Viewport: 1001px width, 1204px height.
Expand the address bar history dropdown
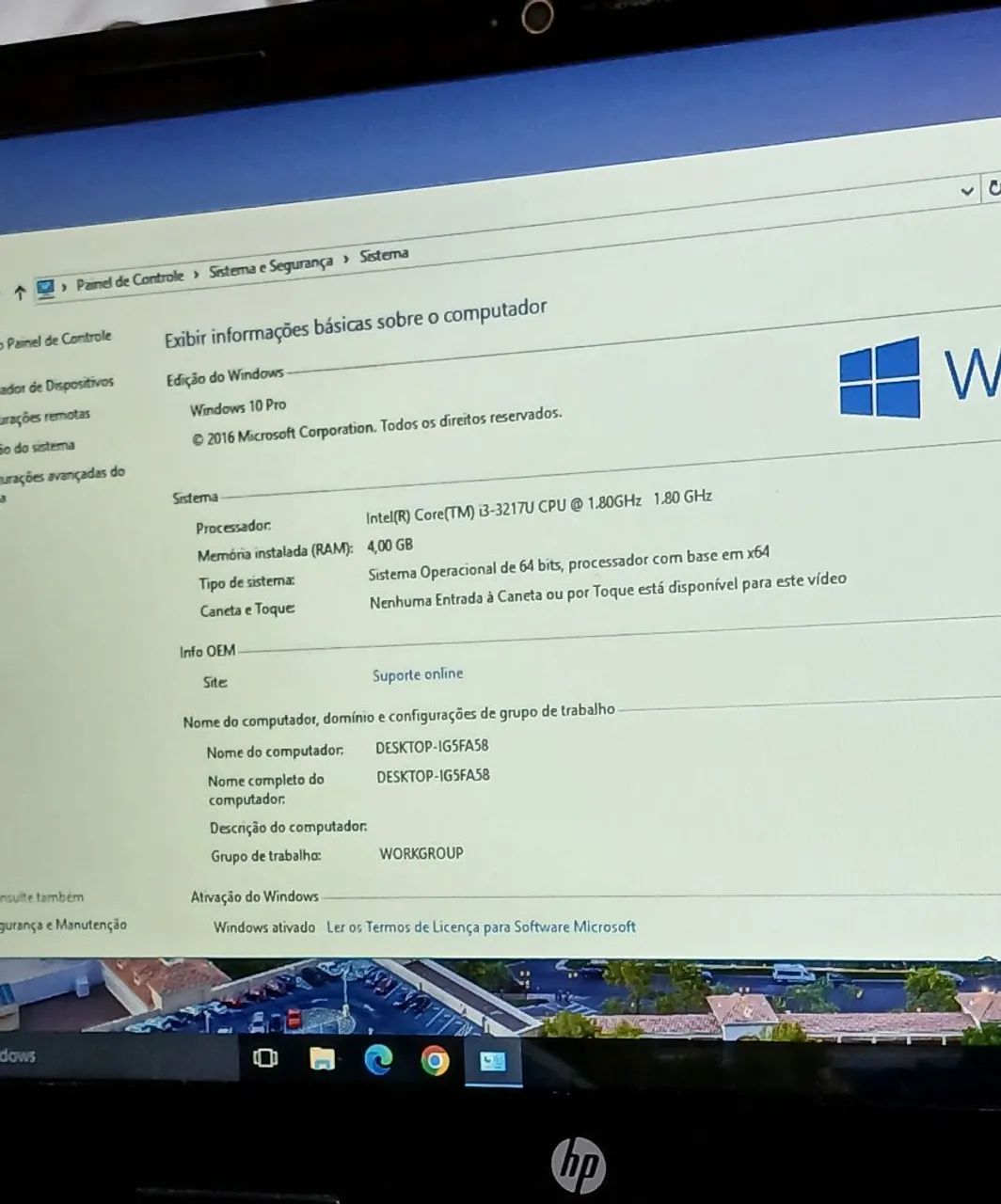click(x=966, y=191)
